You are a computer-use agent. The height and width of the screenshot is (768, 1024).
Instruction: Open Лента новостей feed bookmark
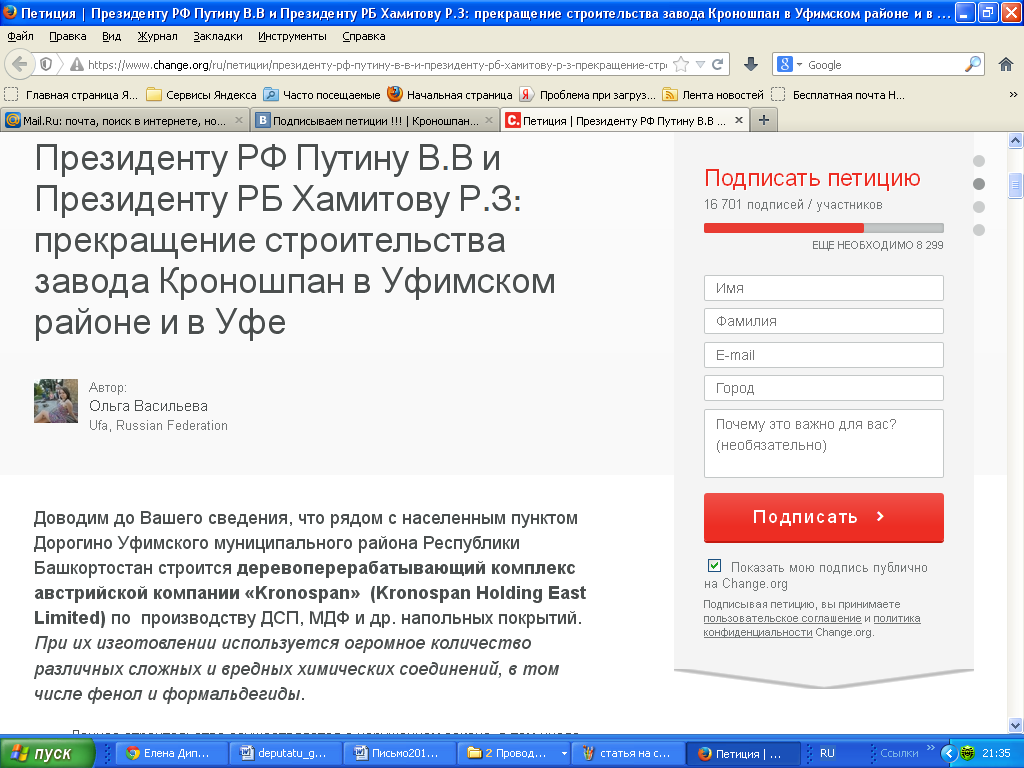point(712,95)
